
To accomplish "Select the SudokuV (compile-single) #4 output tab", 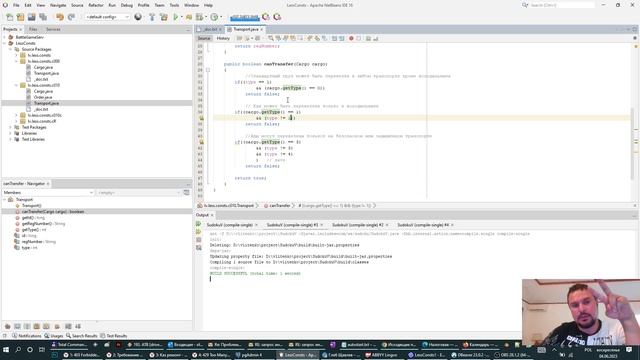I will pos(423,225).
